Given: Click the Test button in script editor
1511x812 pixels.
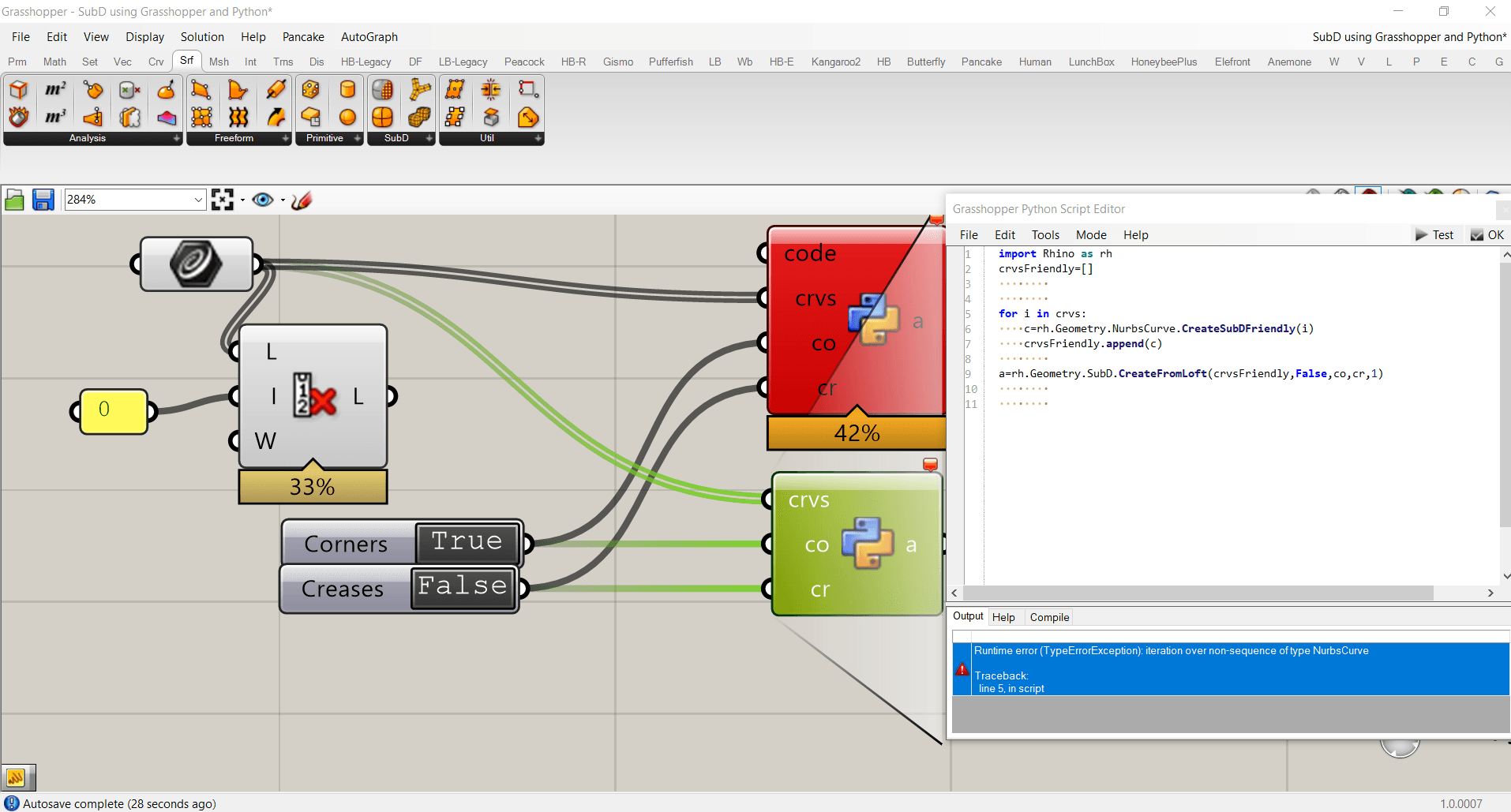Looking at the screenshot, I should pyautogui.click(x=1434, y=235).
